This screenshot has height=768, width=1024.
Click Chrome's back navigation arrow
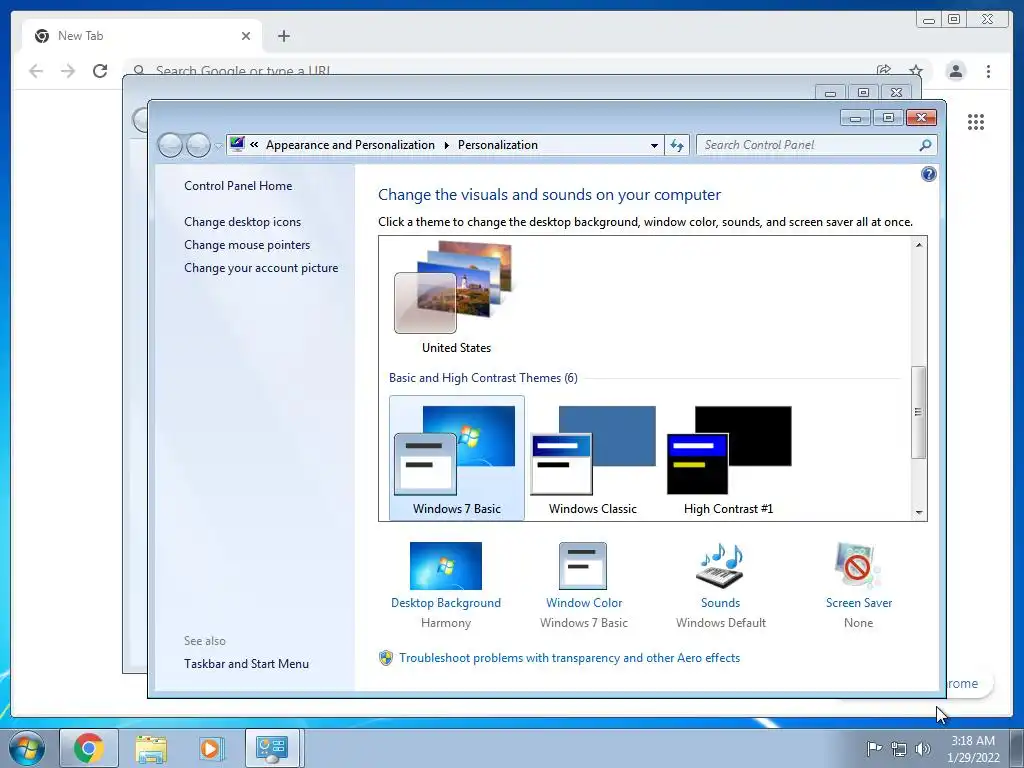click(x=36, y=71)
